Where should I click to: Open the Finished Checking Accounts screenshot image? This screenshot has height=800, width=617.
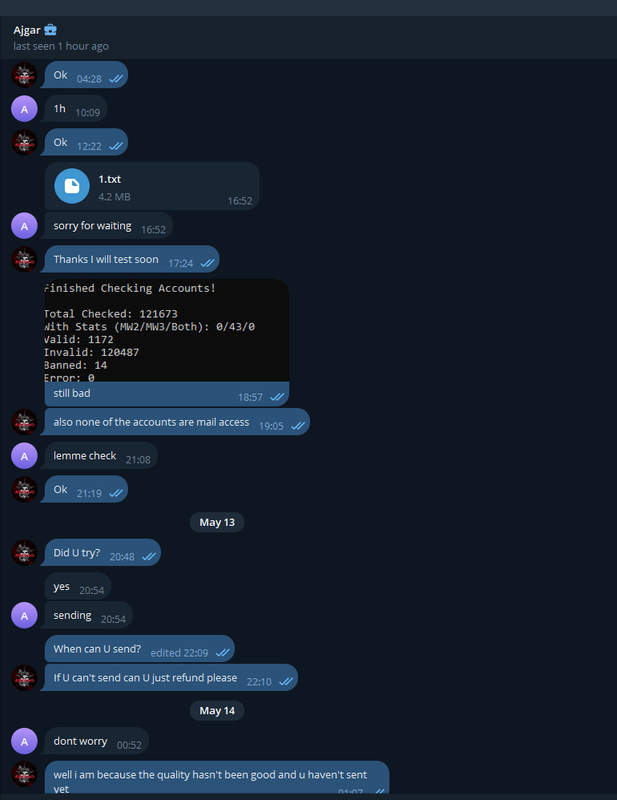click(167, 331)
